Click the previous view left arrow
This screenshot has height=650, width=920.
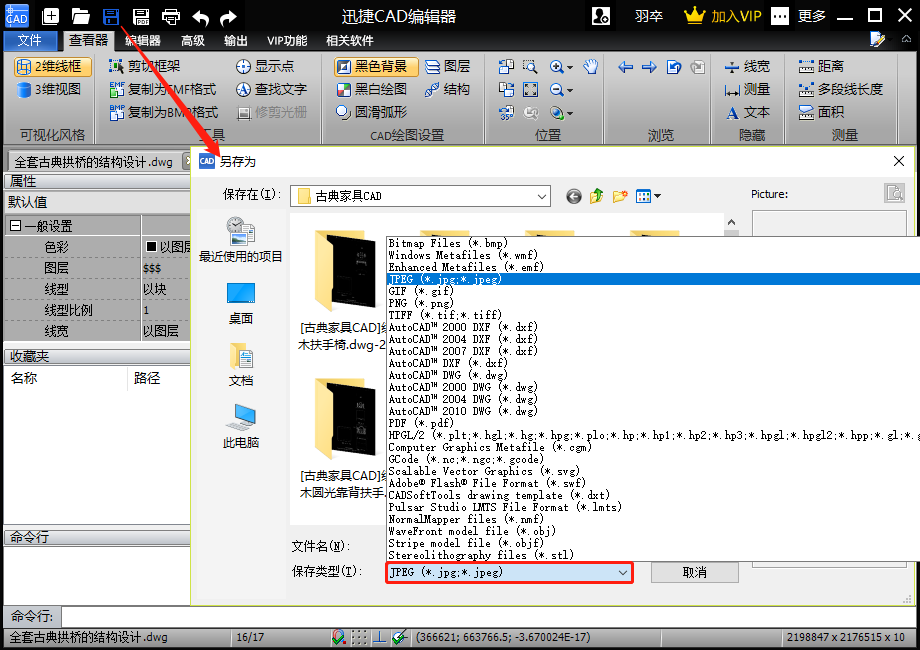pyautogui.click(x=625, y=67)
